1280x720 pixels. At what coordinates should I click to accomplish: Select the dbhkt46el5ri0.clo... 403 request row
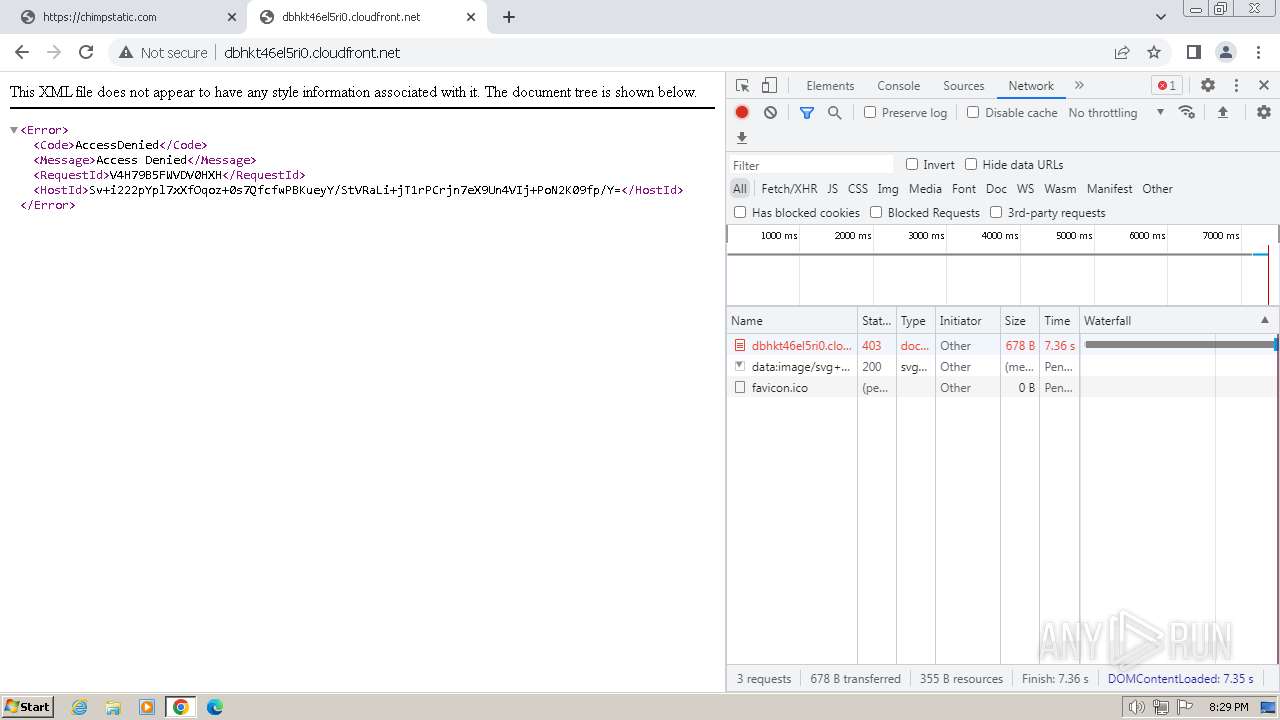(x=1003, y=345)
